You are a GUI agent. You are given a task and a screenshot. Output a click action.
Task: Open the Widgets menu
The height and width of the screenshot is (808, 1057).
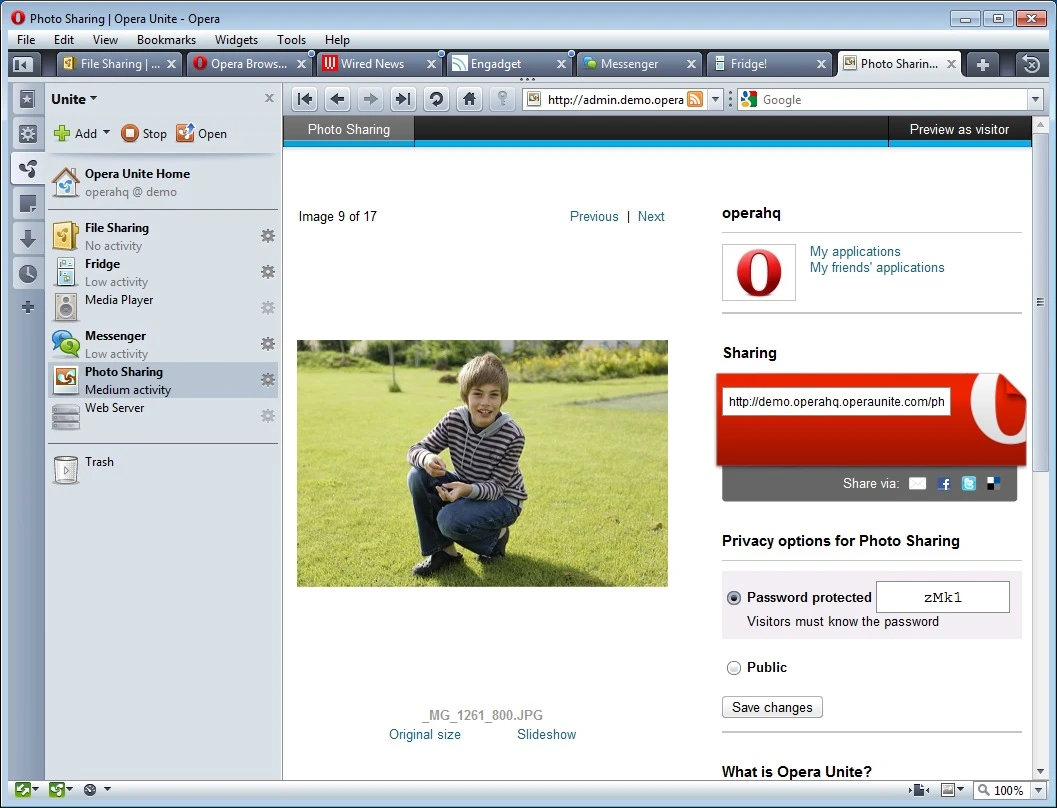click(x=237, y=40)
